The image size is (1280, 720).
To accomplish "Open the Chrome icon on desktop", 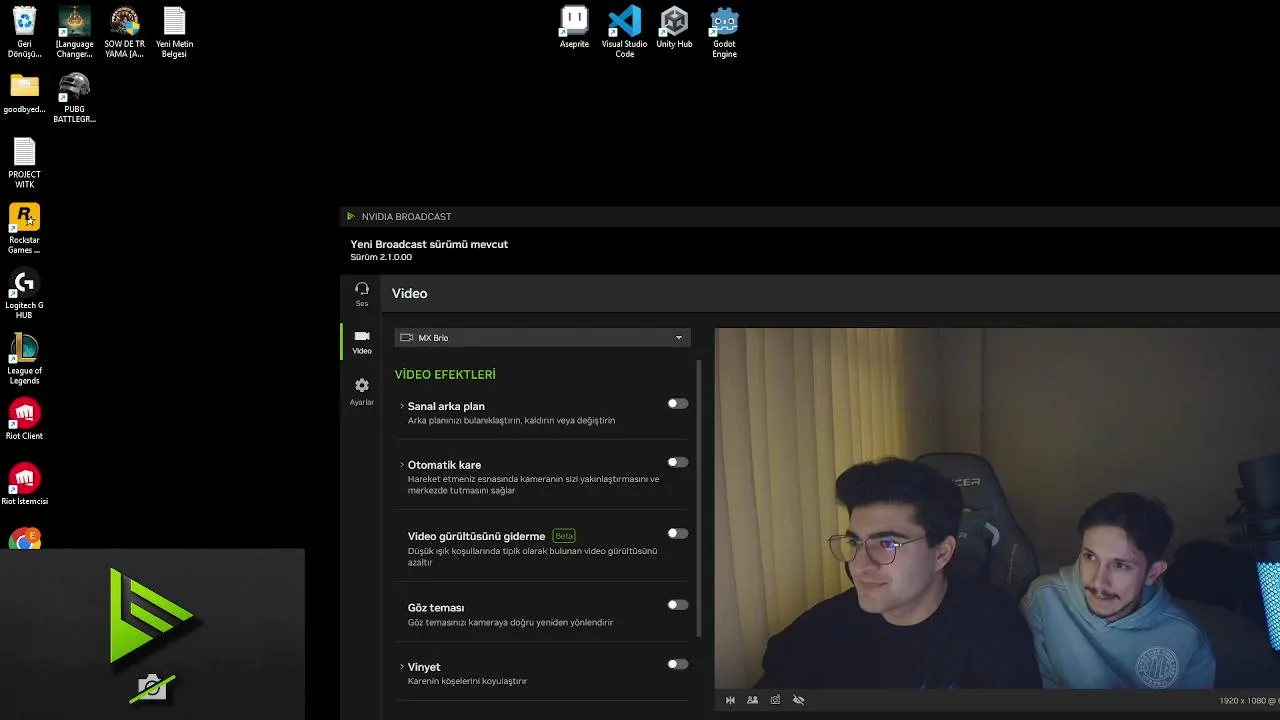I will 24,540.
